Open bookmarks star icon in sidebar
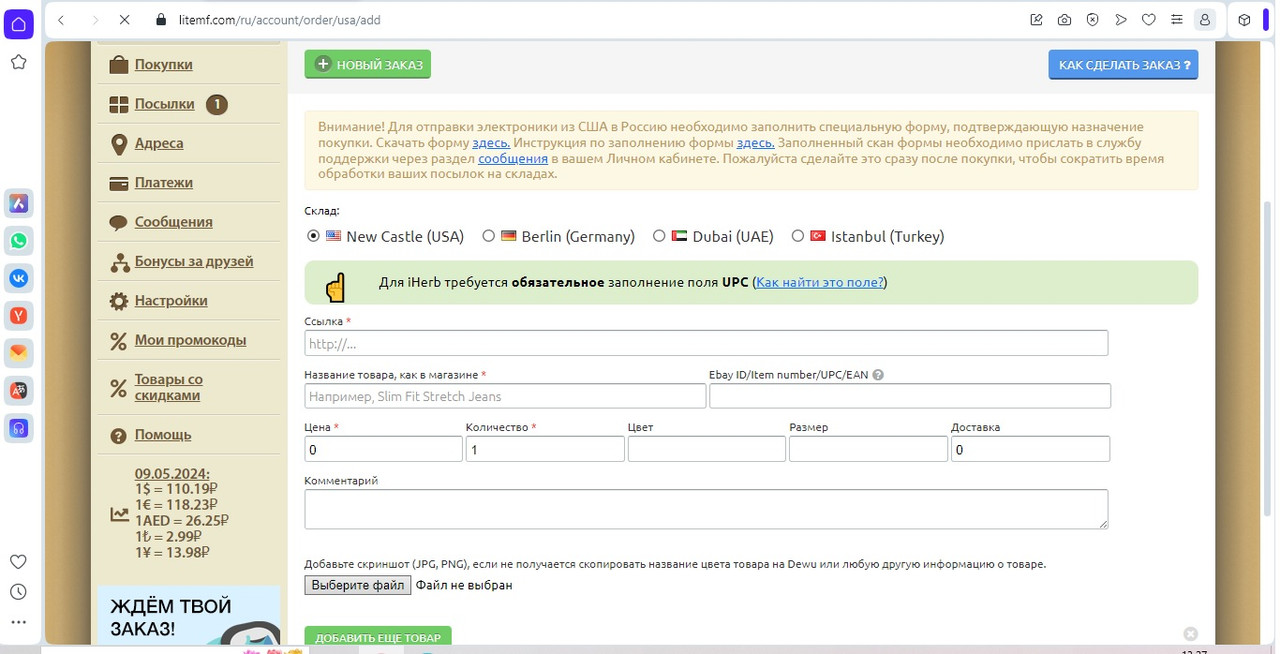The height and width of the screenshot is (654, 1280). tap(18, 62)
